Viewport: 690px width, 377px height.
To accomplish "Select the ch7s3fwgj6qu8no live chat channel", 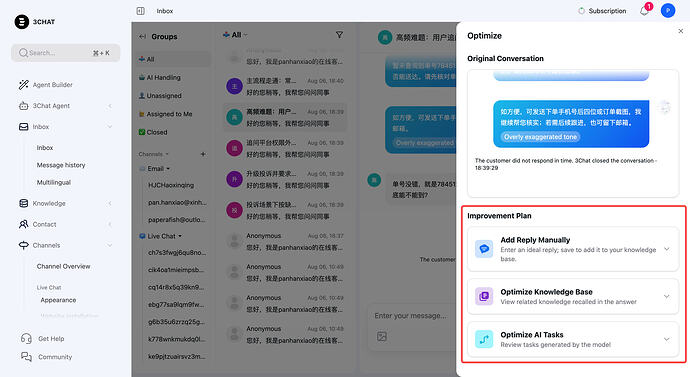I will [177, 253].
